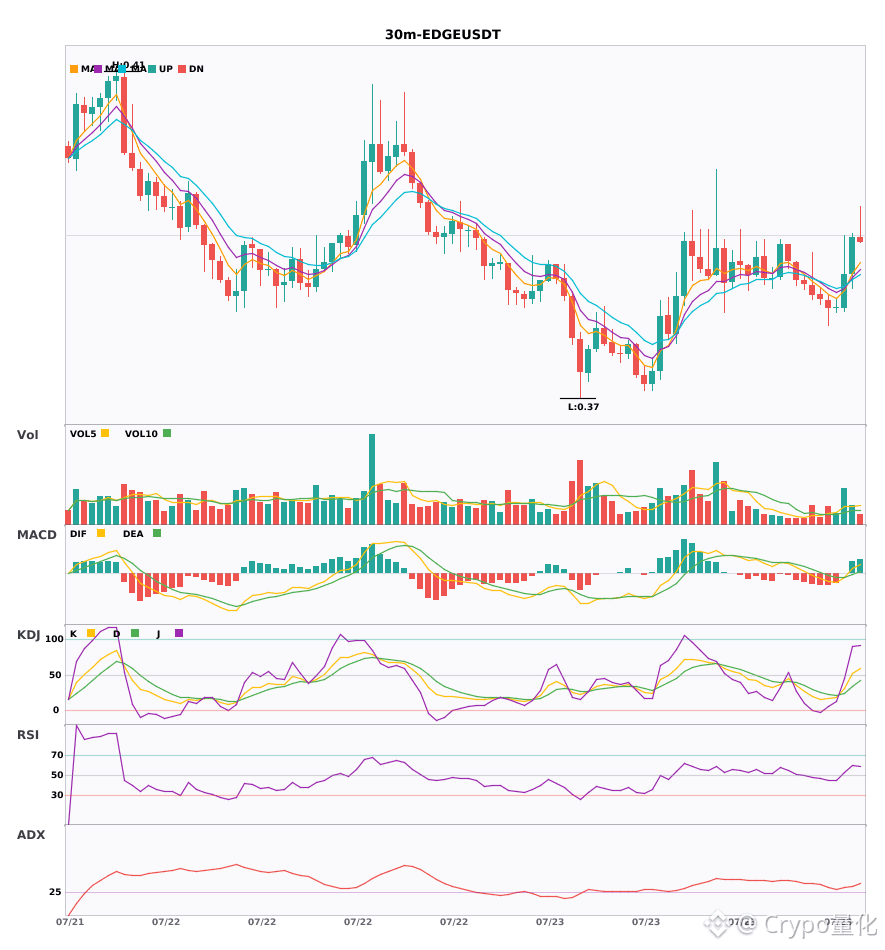This screenshot has width=885, height=950.
Task: Toggle the yellow VOL5 swatch
Action: pos(105,433)
